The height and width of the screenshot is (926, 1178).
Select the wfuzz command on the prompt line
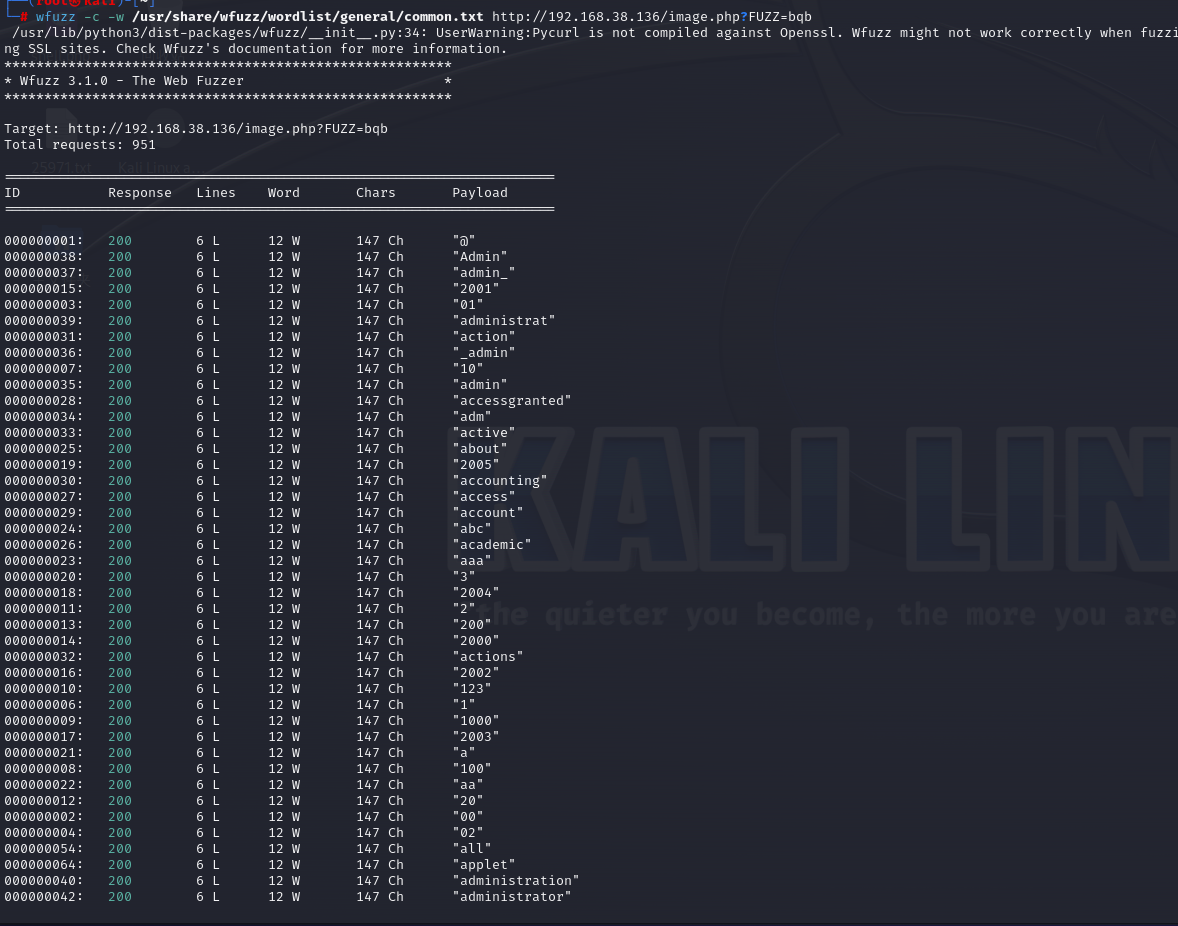click(55, 16)
